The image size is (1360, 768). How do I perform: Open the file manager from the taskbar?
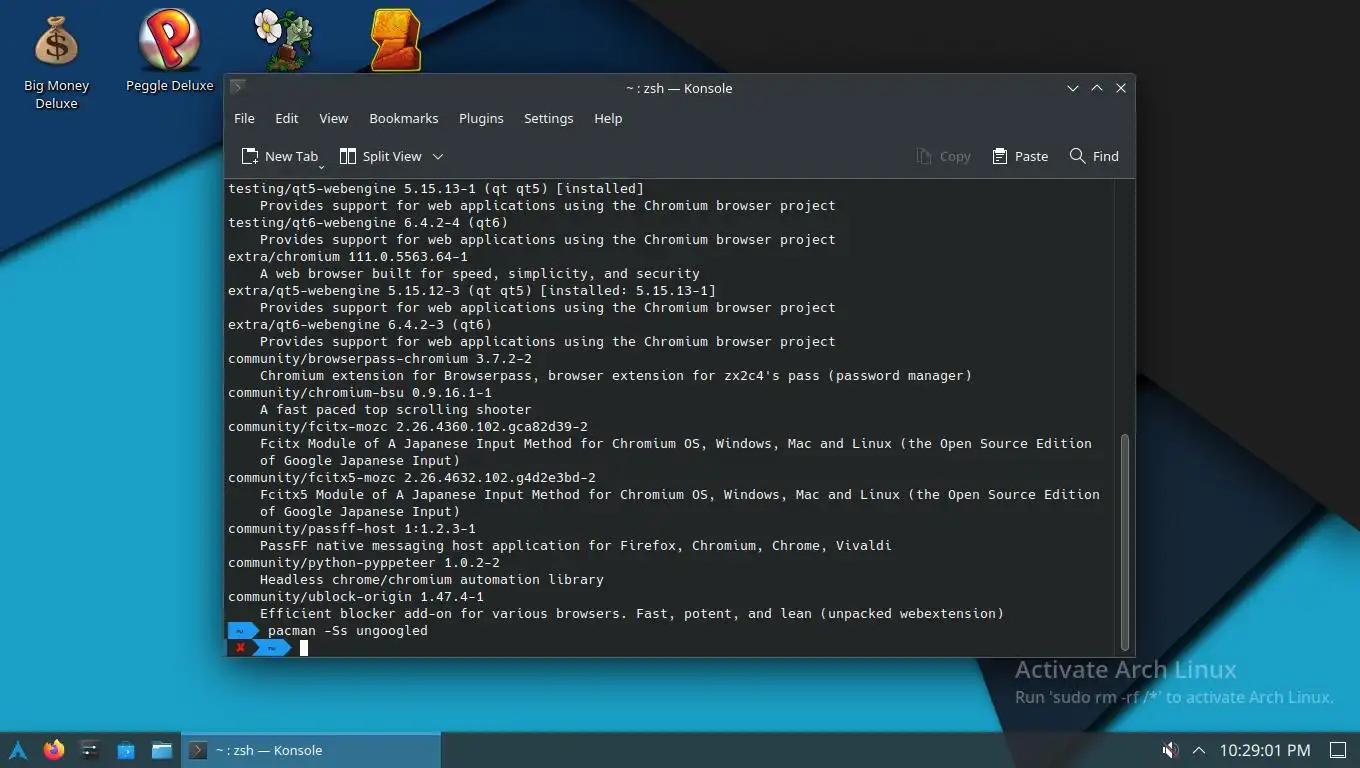pos(162,750)
